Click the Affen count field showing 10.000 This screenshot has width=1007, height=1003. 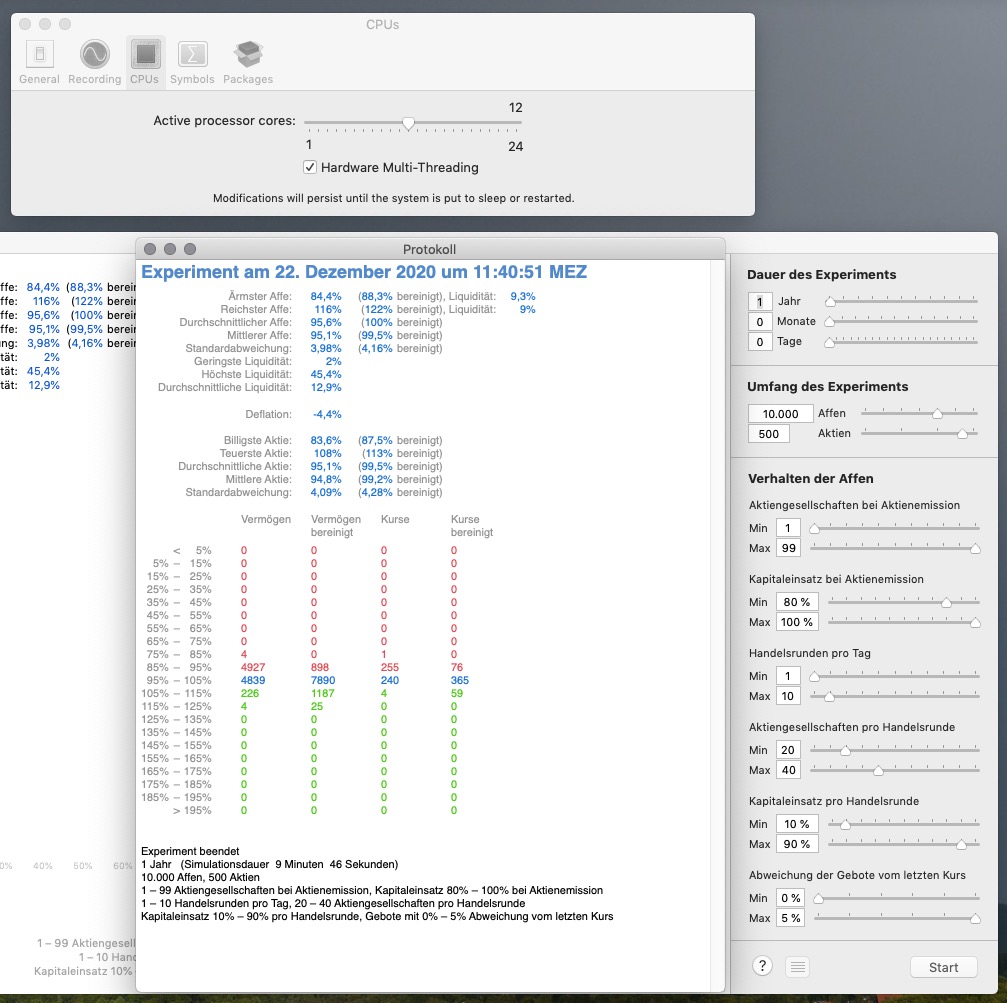[780, 414]
